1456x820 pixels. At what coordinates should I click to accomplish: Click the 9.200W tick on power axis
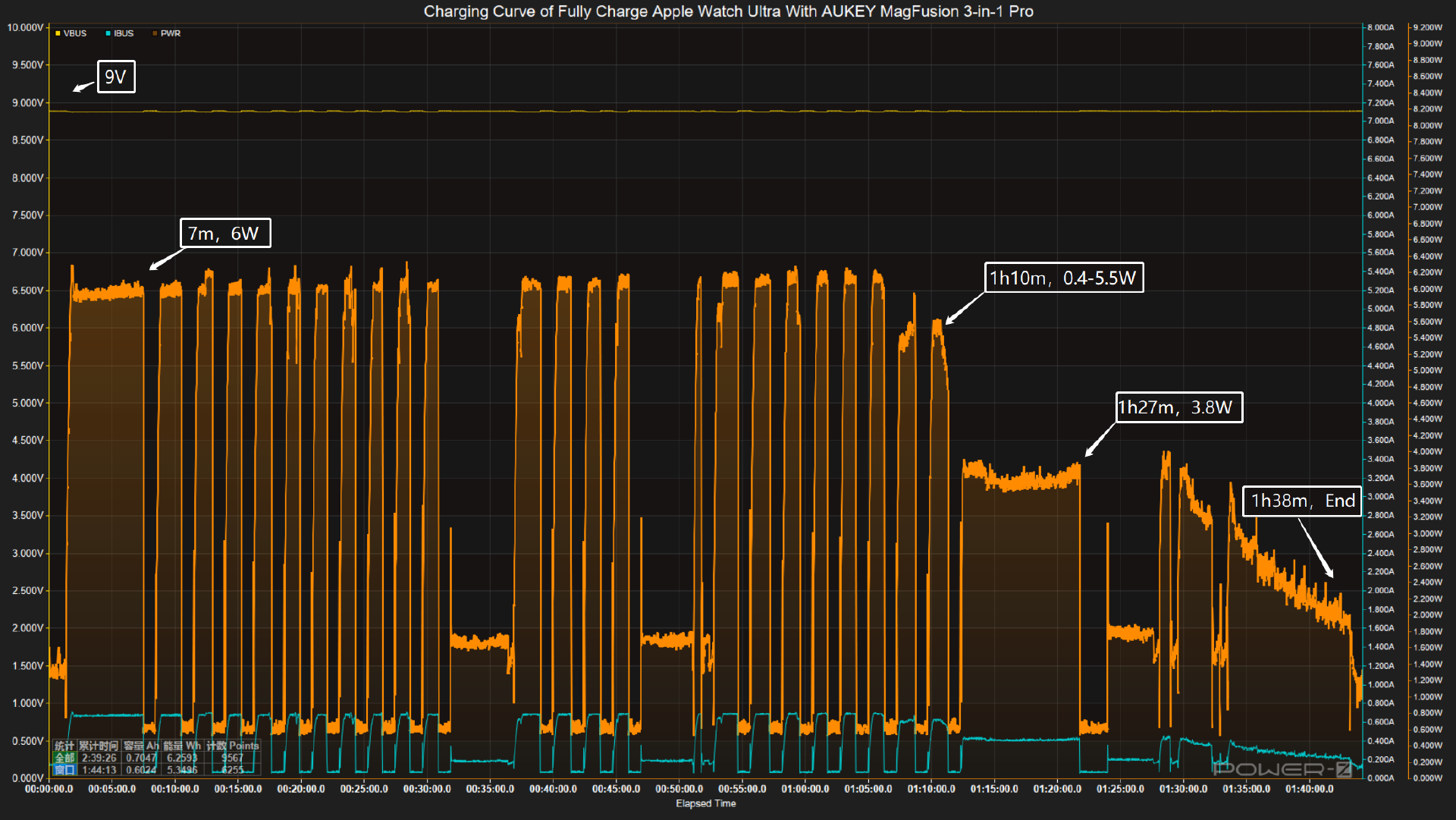coord(1428,27)
